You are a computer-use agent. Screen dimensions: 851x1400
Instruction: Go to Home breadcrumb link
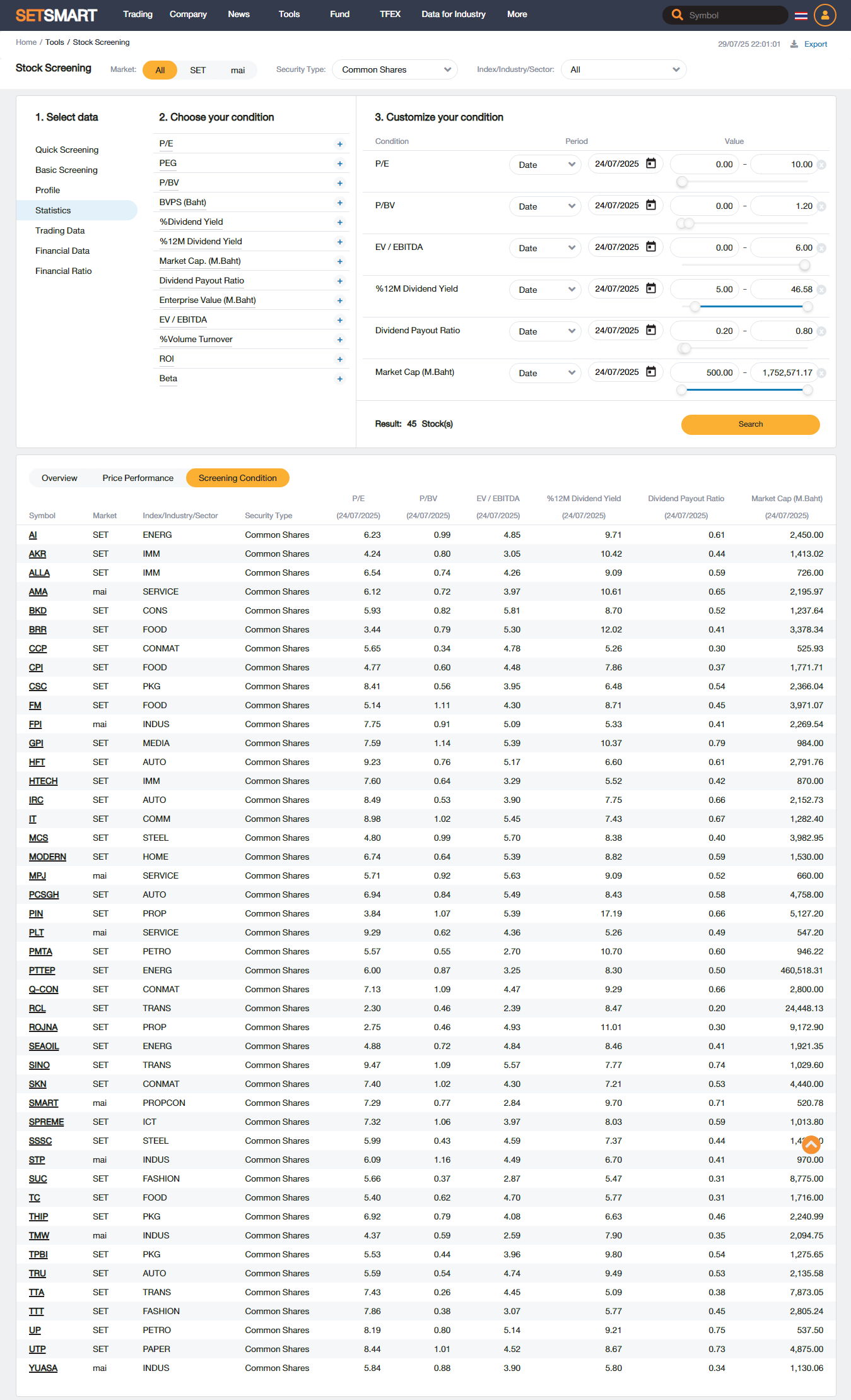point(26,42)
